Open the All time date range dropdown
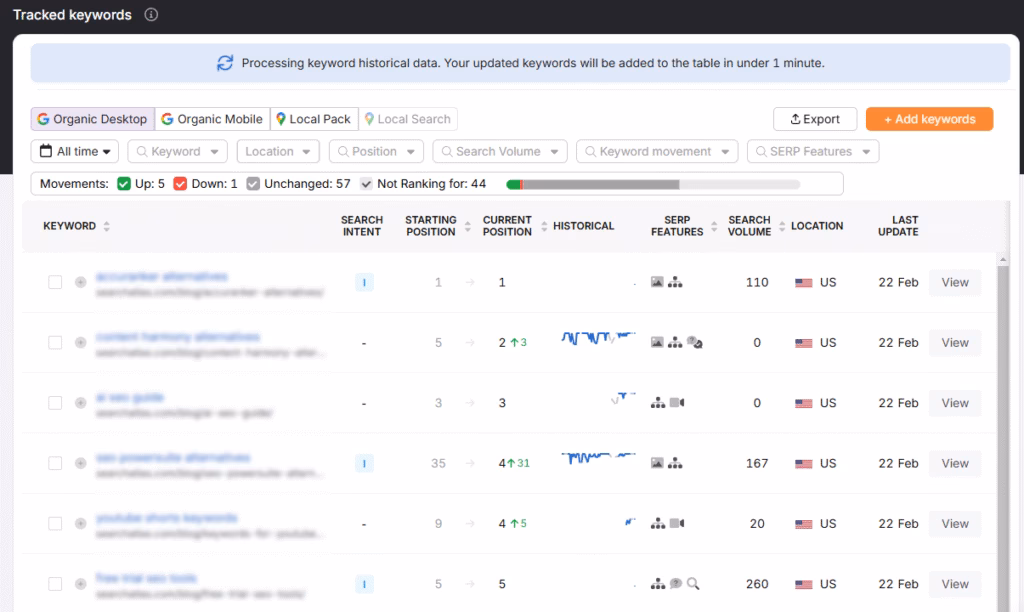Viewport: 1024px width, 612px height. tap(74, 151)
